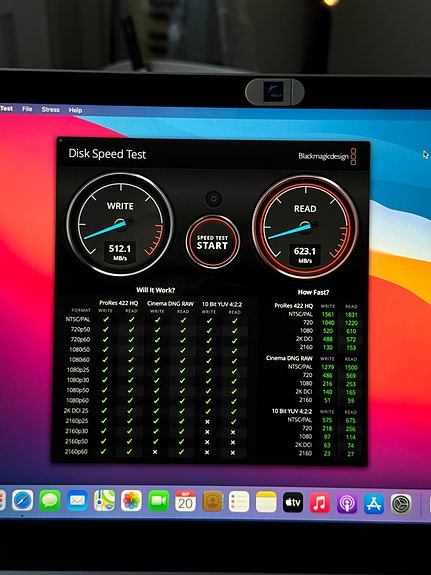Screen dimensions: 431x575
Task: Open System Preferences from the Dock
Action: pyautogui.click(x=401, y=503)
